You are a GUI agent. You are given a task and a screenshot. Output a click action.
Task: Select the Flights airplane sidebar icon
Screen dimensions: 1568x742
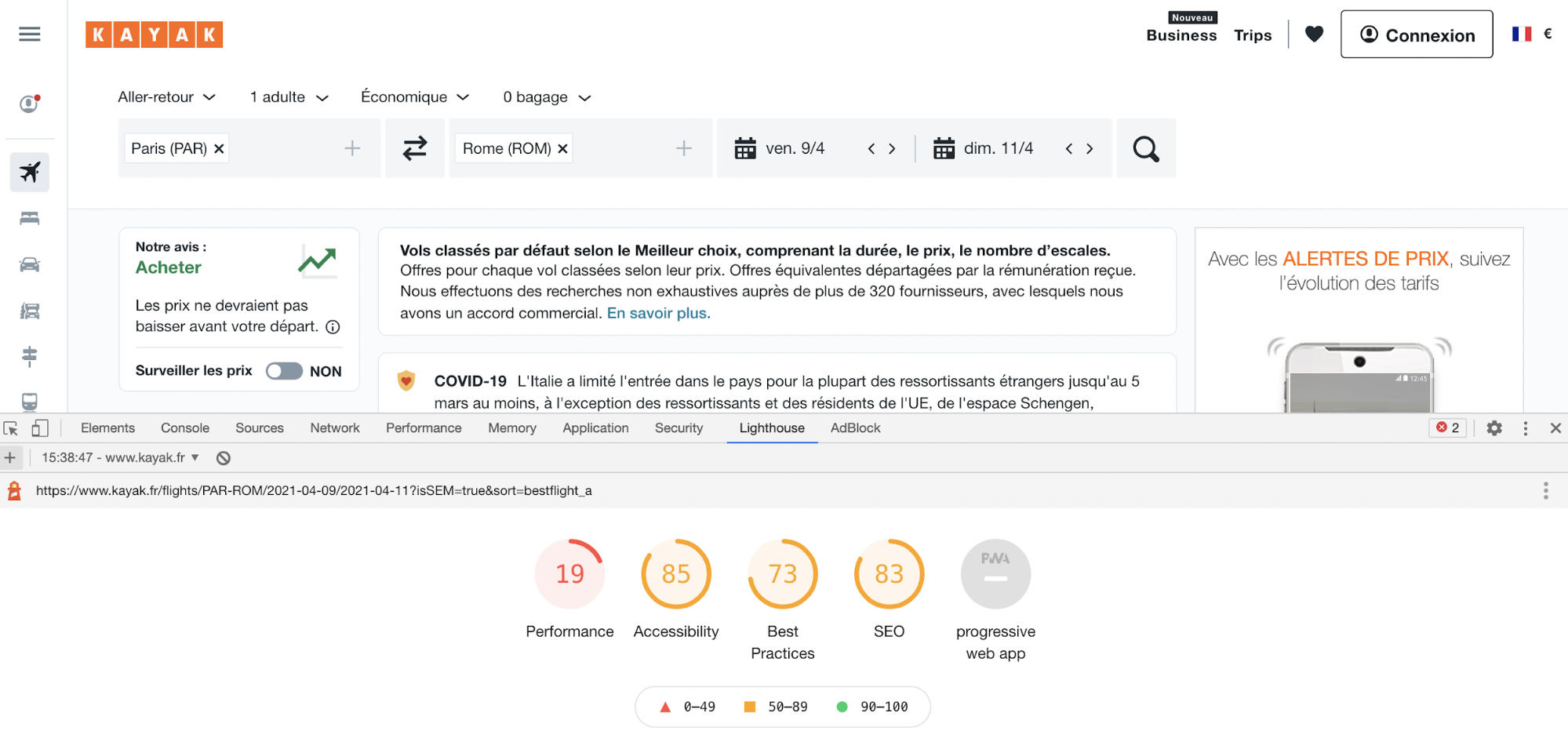coord(29,172)
